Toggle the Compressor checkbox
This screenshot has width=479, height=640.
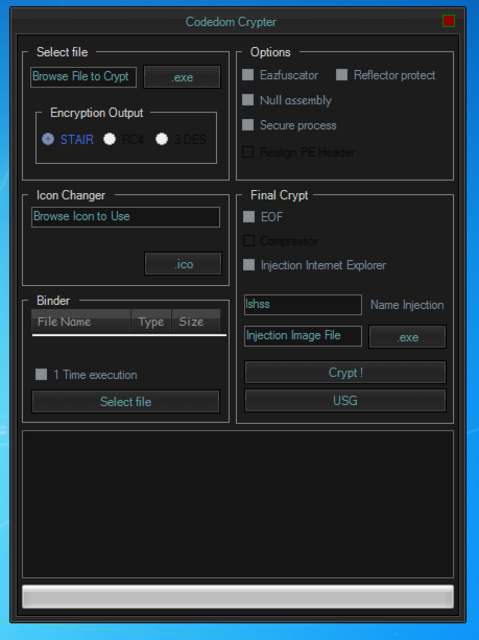pos(249,241)
